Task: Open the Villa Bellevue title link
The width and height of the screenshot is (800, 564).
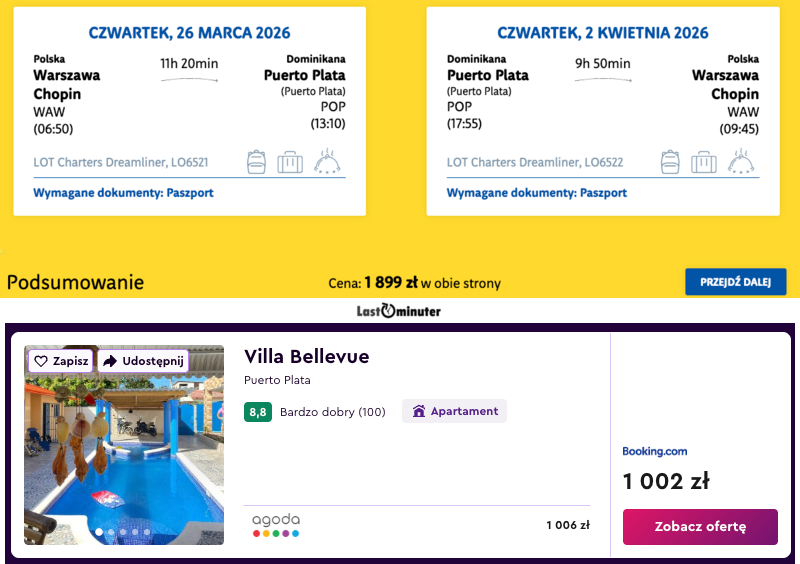Action: click(306, 357)
